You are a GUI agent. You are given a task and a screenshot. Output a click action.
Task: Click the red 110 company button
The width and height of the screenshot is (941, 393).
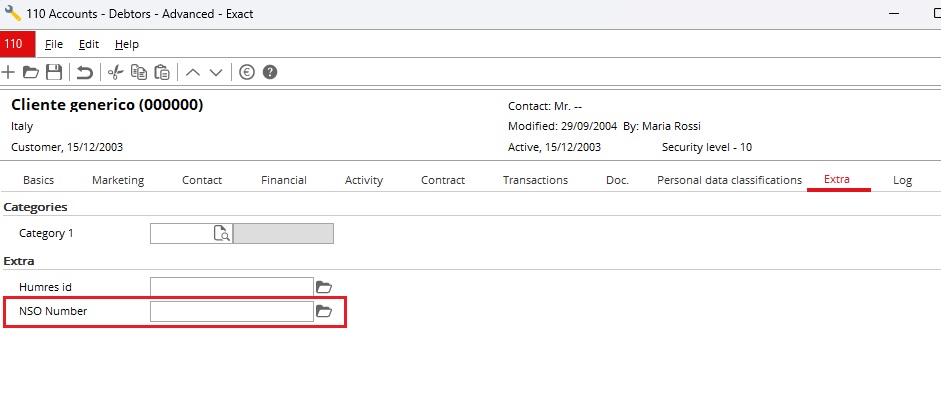pos(18,44)
